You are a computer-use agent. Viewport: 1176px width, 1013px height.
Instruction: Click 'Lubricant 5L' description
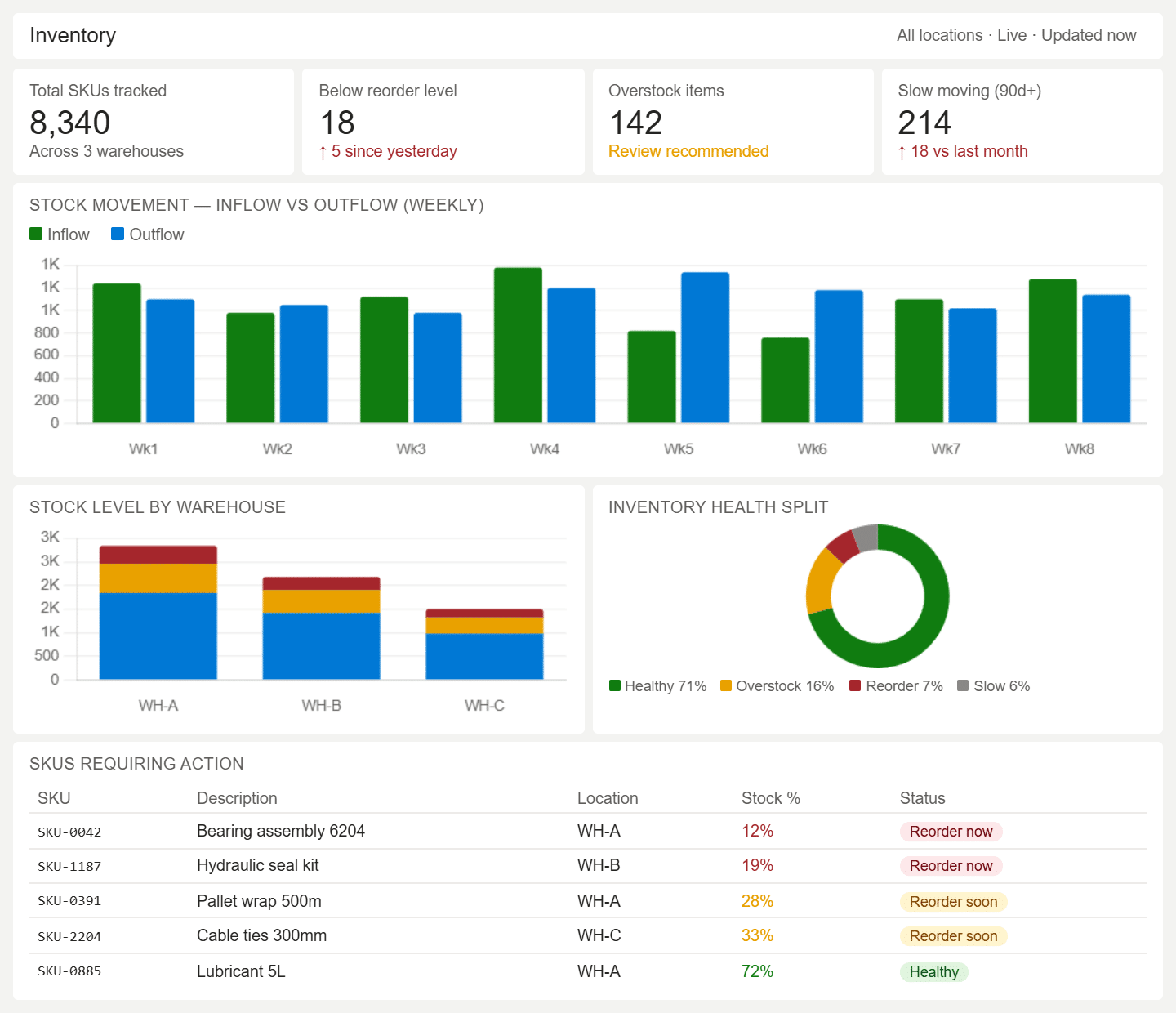(241, 971)
